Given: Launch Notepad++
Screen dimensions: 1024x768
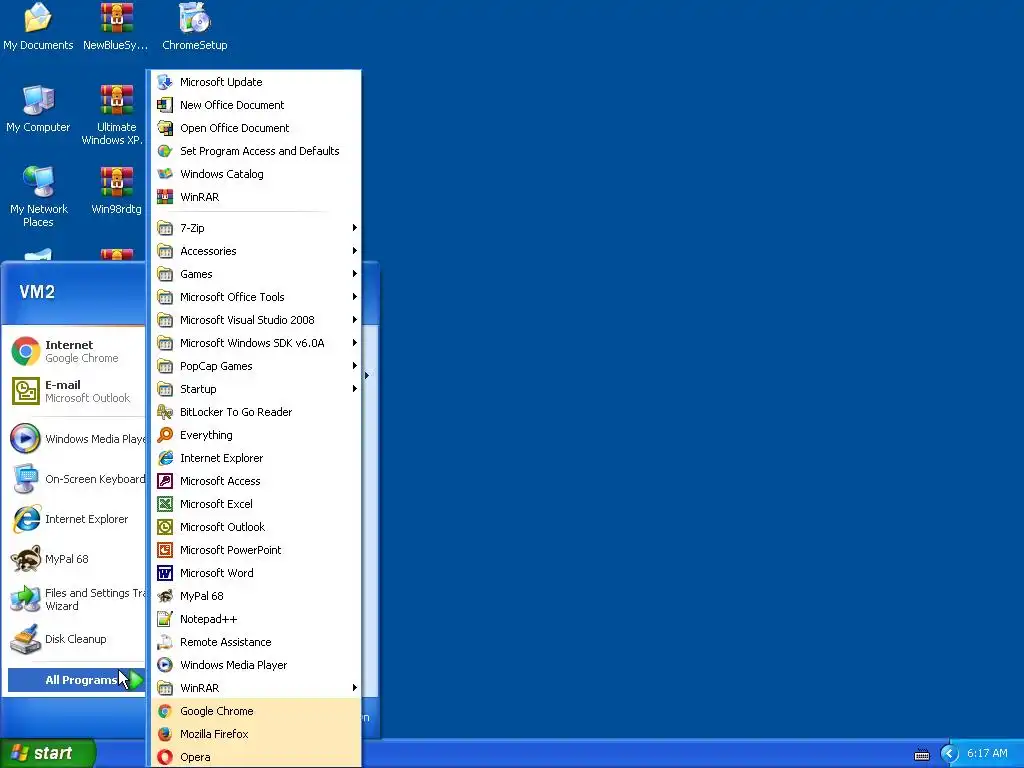Looking at the screenshot, I should coord(255,619).
